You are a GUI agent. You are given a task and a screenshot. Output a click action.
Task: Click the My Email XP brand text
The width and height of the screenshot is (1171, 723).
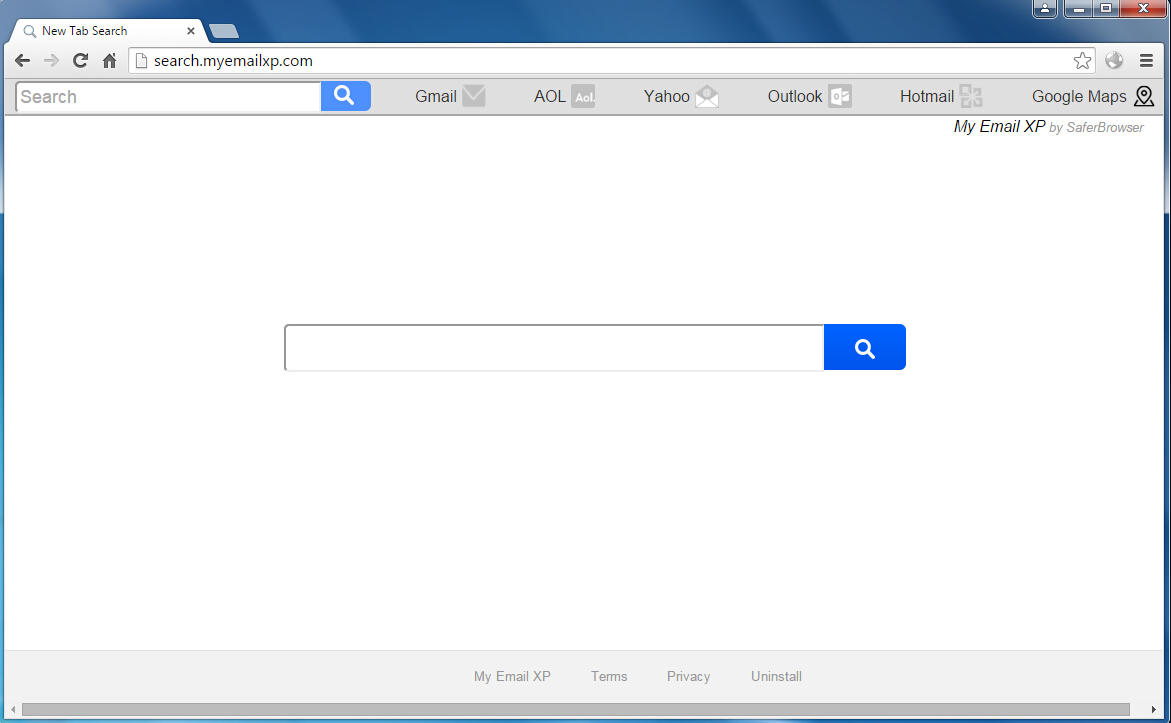[999, 126]
